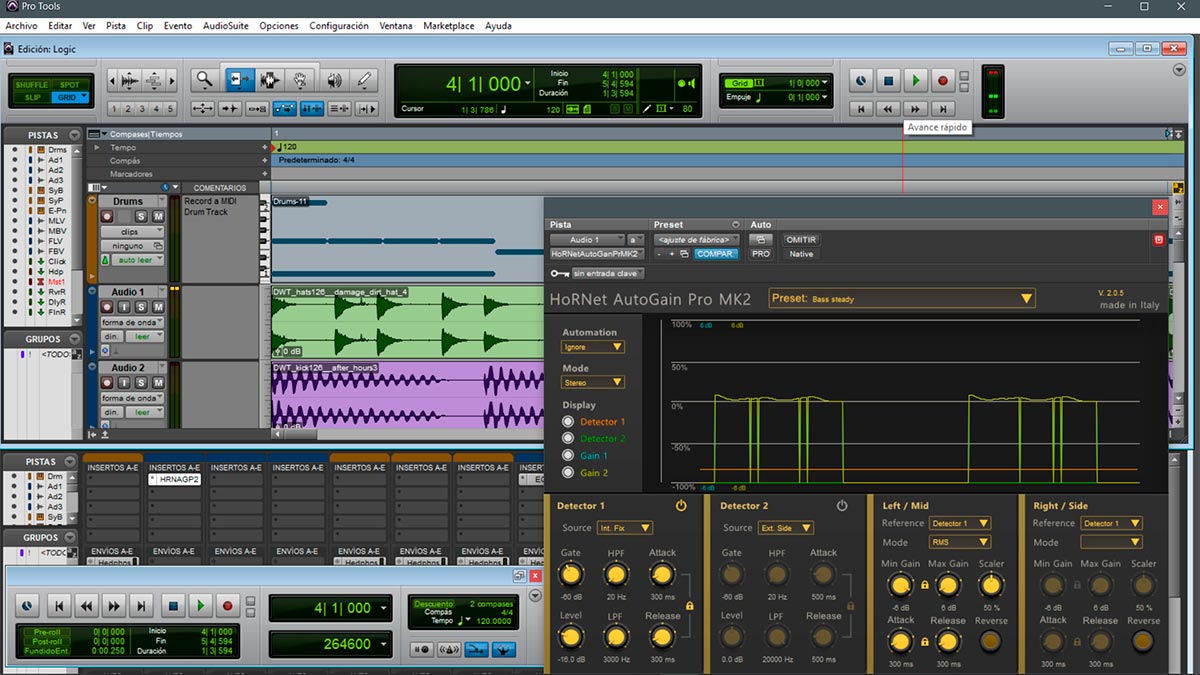This screenshot has width=1200, height=675.
Task: Expand the Tempo ruler triangle
Action: pos(97,148)
